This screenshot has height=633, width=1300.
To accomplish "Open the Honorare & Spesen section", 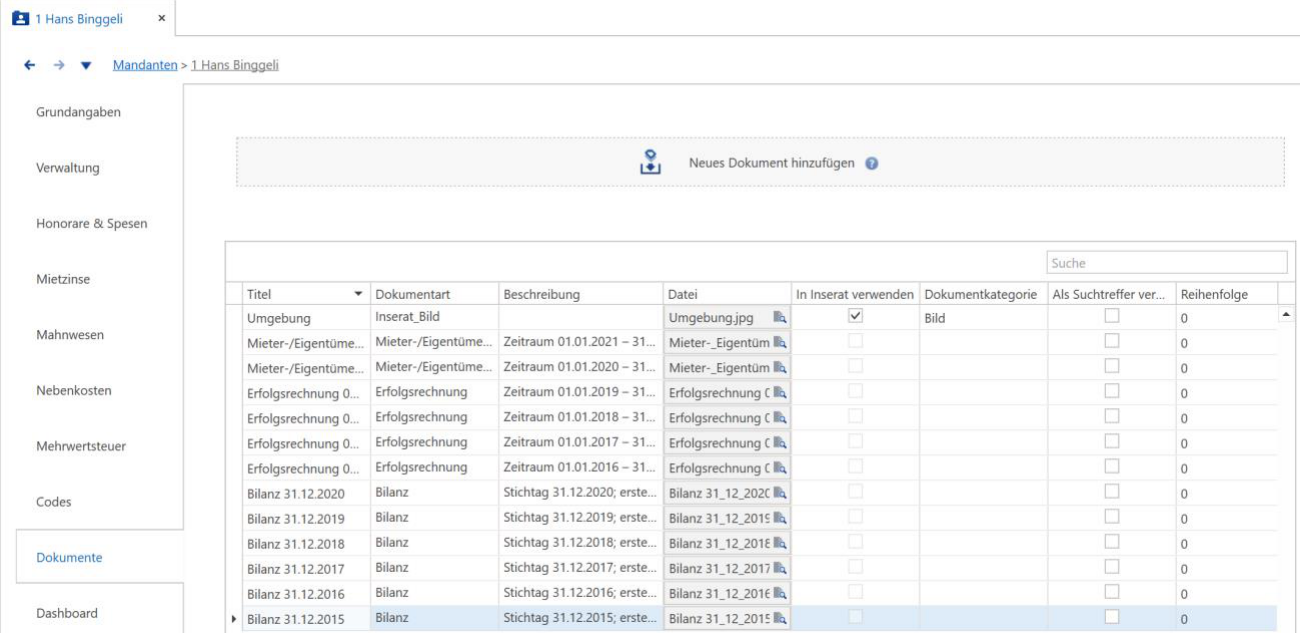I will click(91, 223).
